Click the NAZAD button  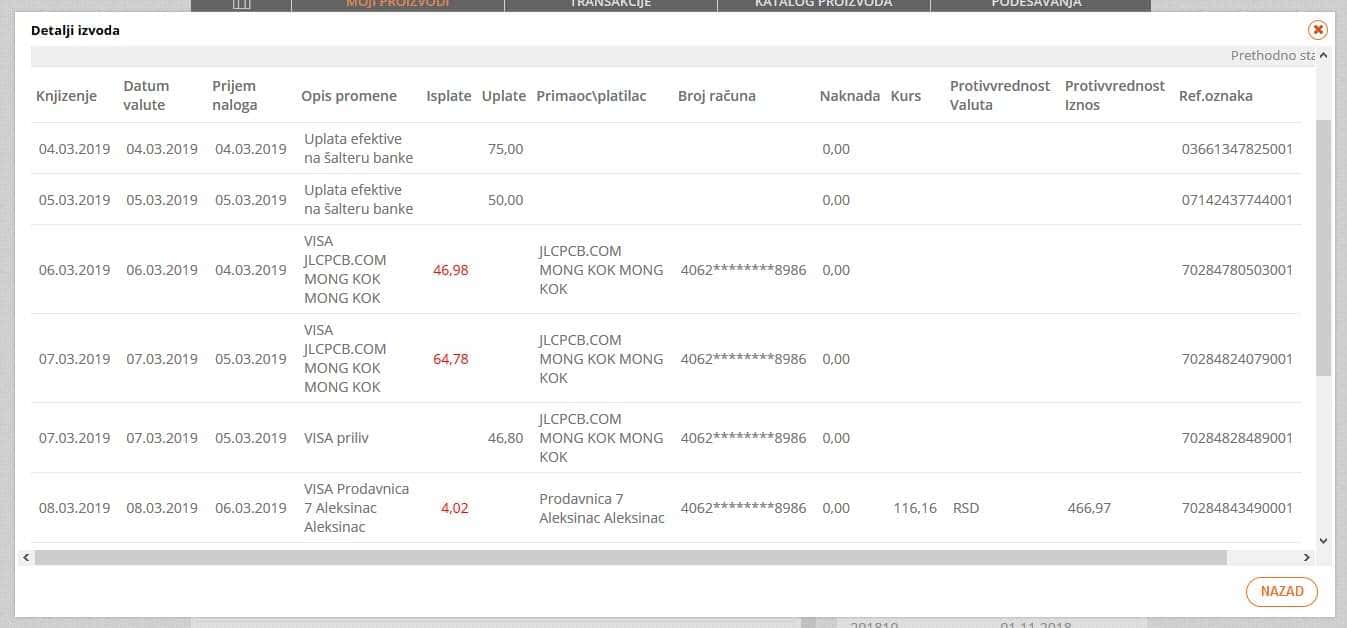pos(1282,591)
